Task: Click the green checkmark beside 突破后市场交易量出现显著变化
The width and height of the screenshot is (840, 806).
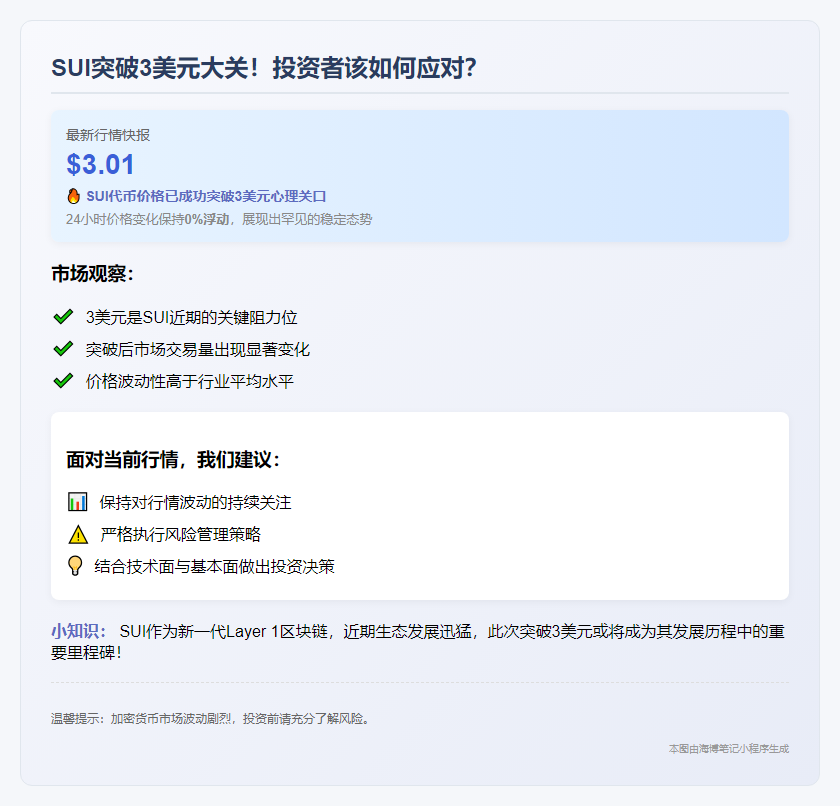Action: 63,349
